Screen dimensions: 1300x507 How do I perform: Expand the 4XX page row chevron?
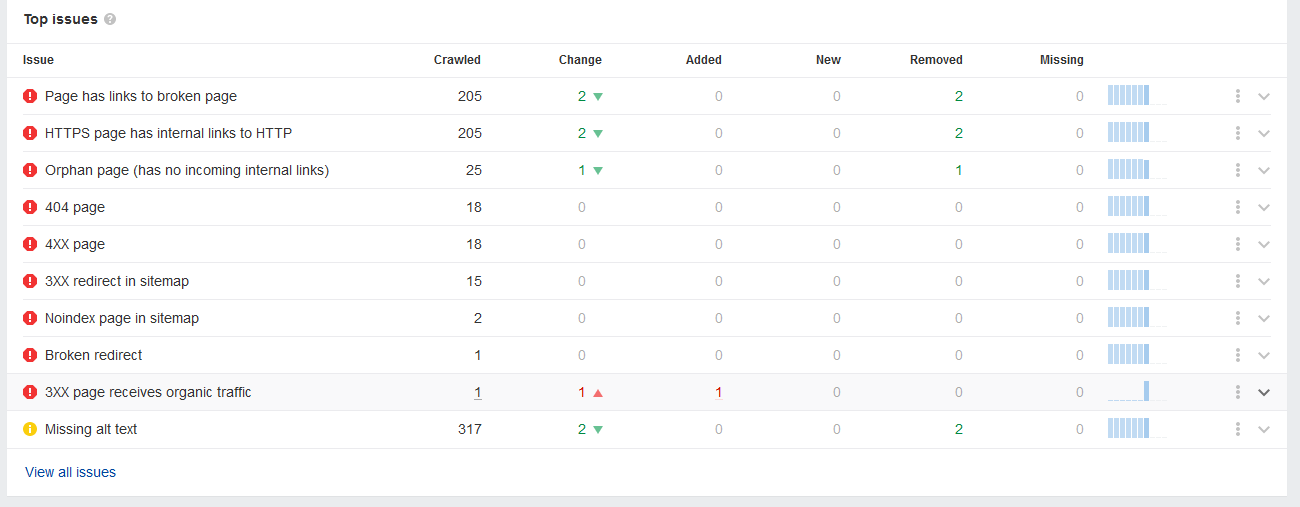(x=1264, y=244)
